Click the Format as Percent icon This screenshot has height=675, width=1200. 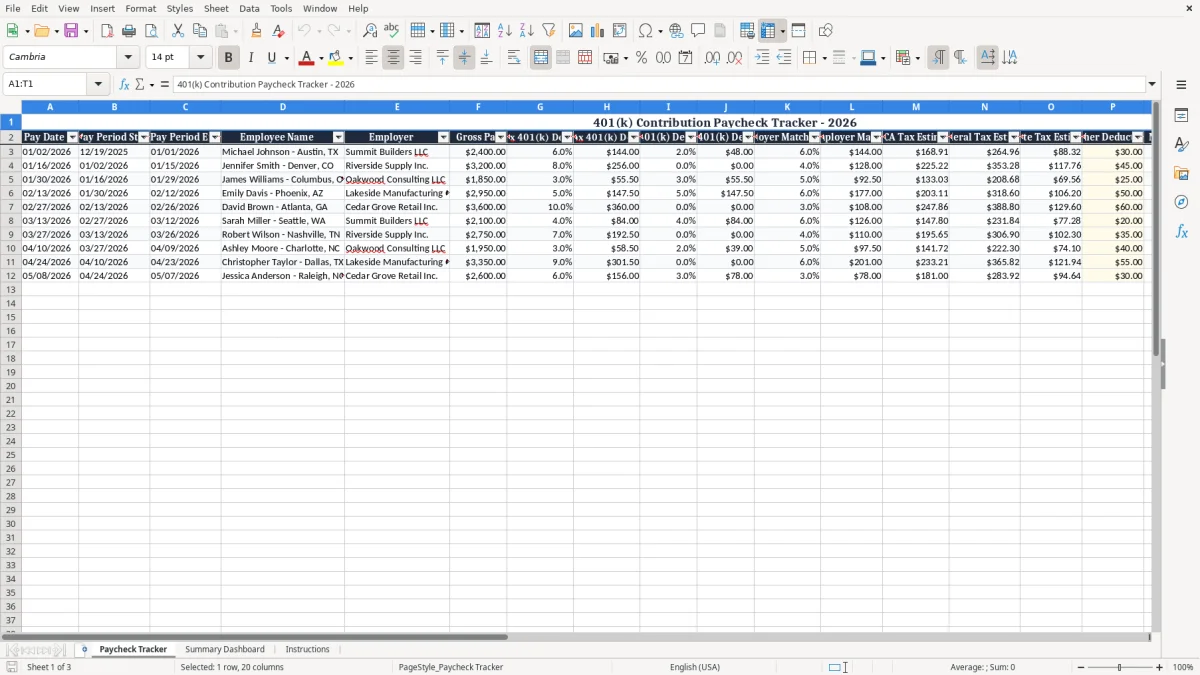pos(642,58)
